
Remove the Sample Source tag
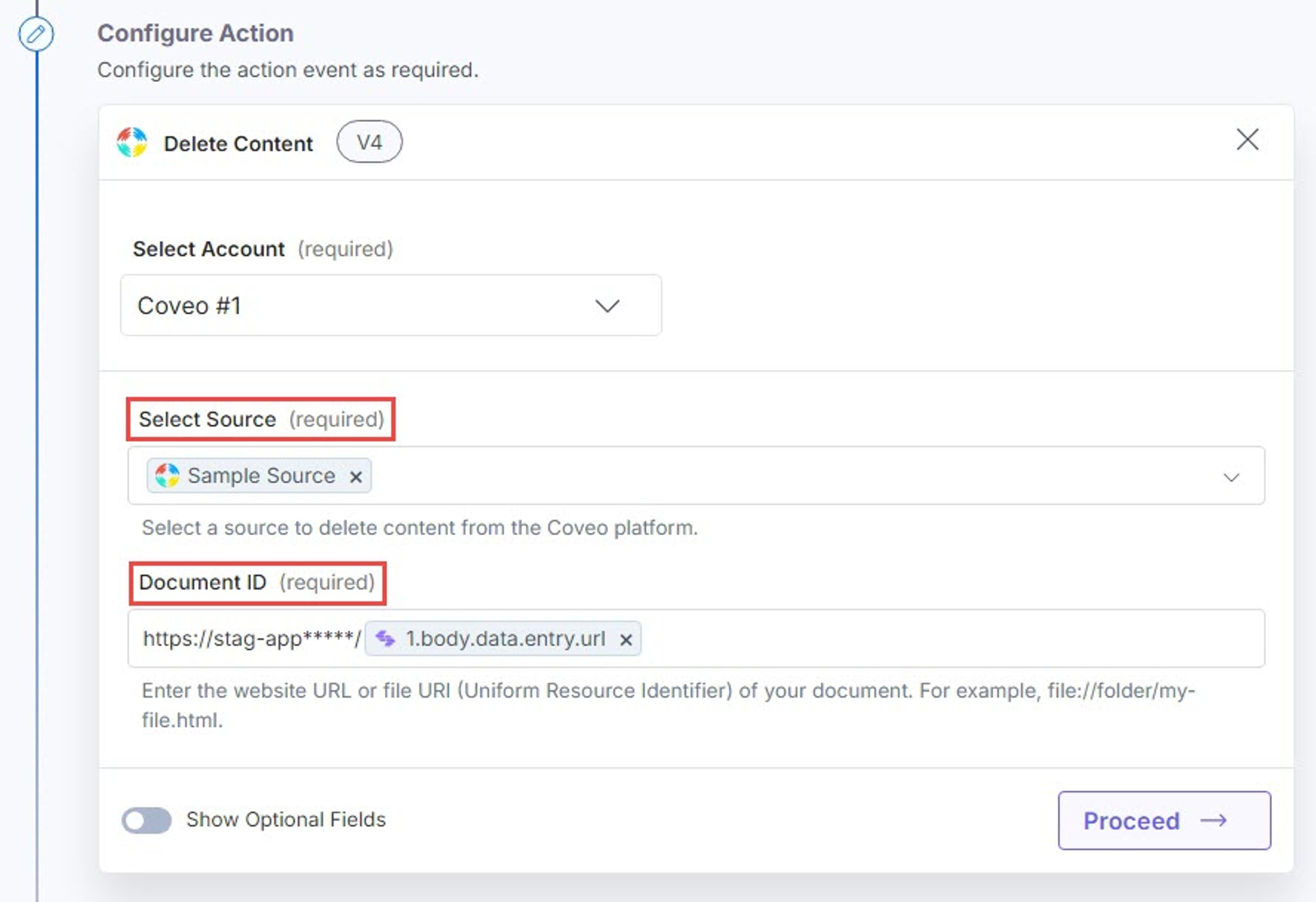point(356,477)
